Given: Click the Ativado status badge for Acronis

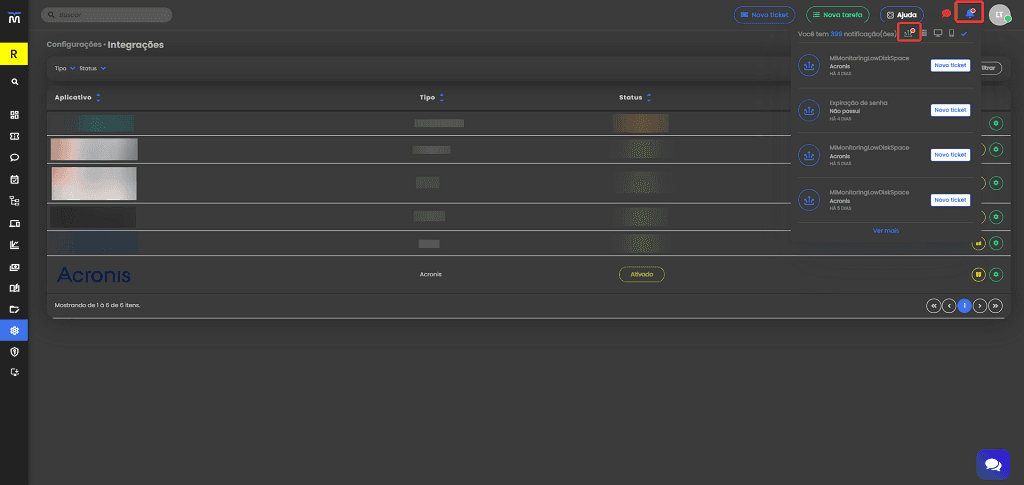Looking at the screenshot, I should 641,274.
